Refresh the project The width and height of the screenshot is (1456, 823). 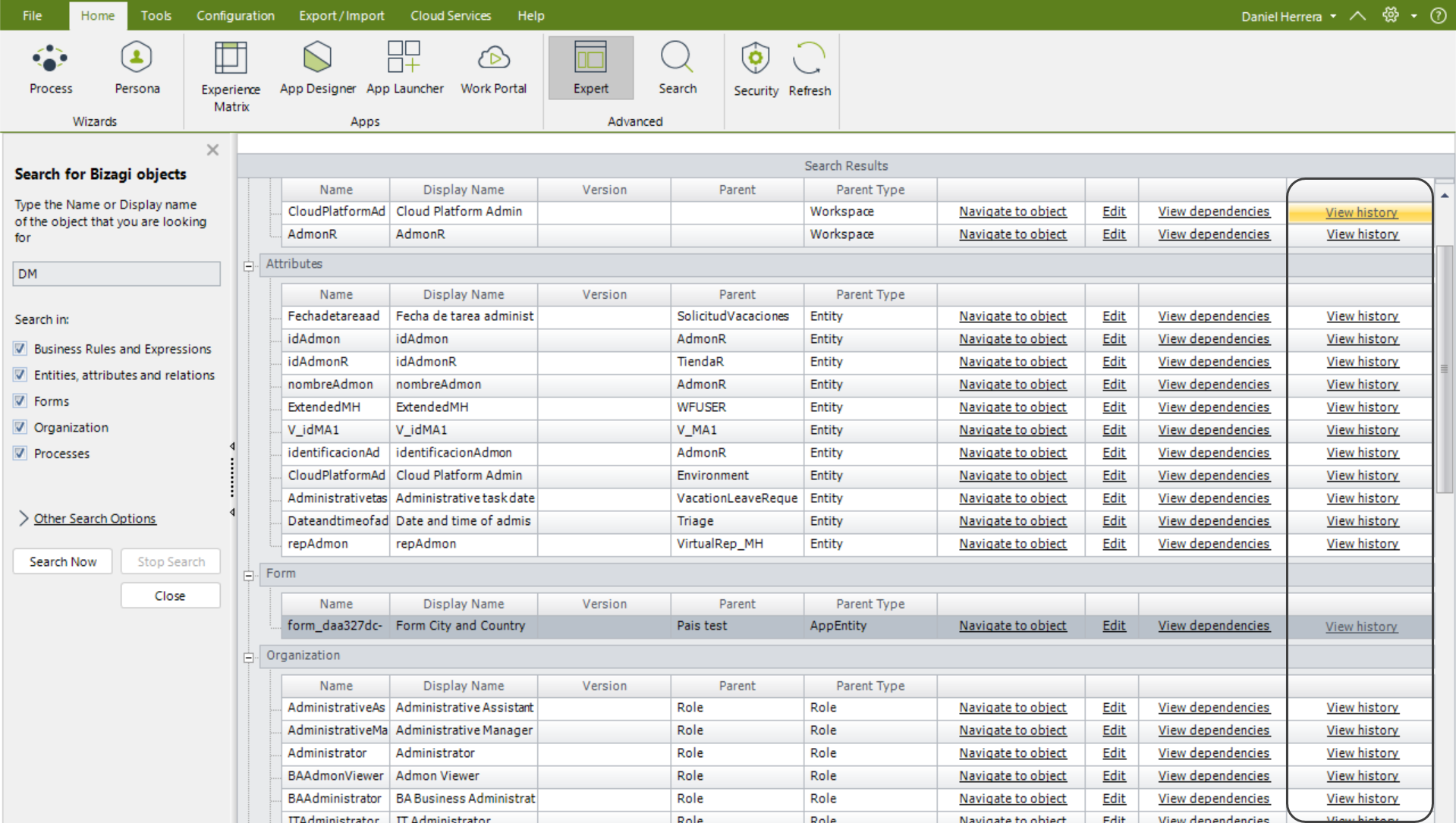(x=810, y=70)
